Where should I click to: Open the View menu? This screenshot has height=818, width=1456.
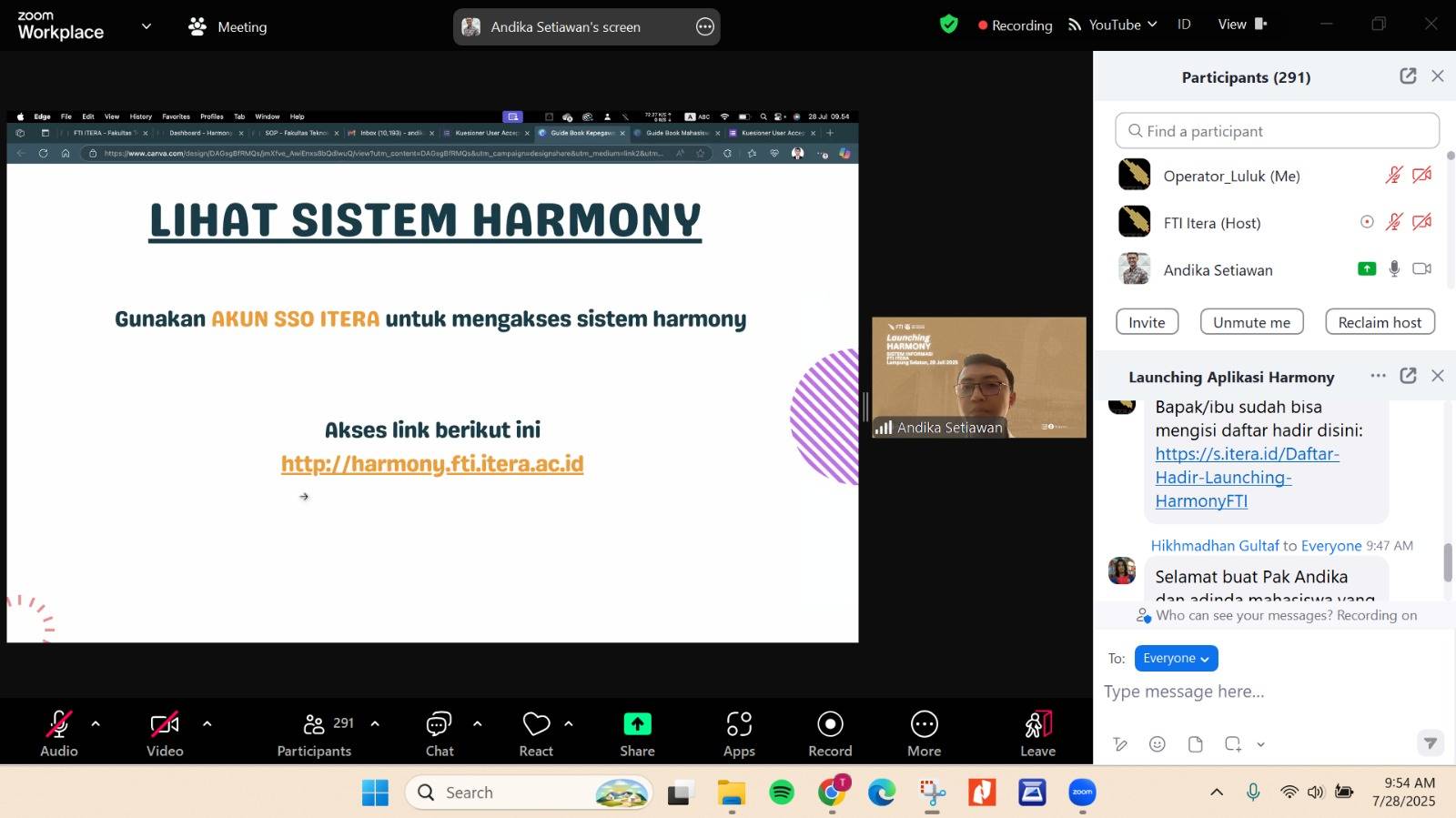(x=1241, y=25)
